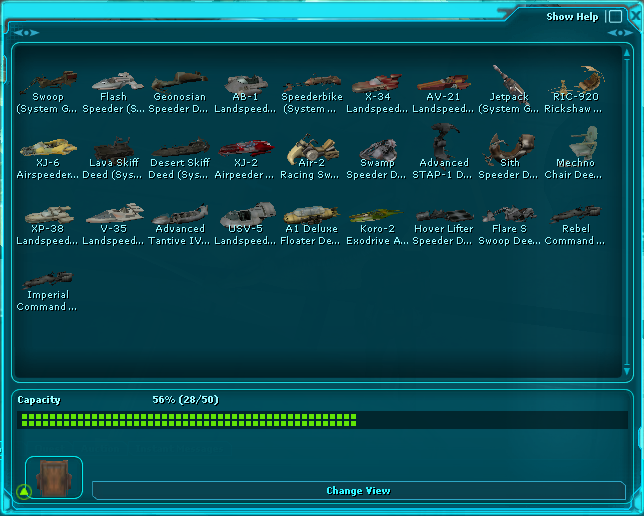Viewport: 644px width, 516px height.
Task: Select the Sith Speeder deed icon
Action: click(509, 149)
